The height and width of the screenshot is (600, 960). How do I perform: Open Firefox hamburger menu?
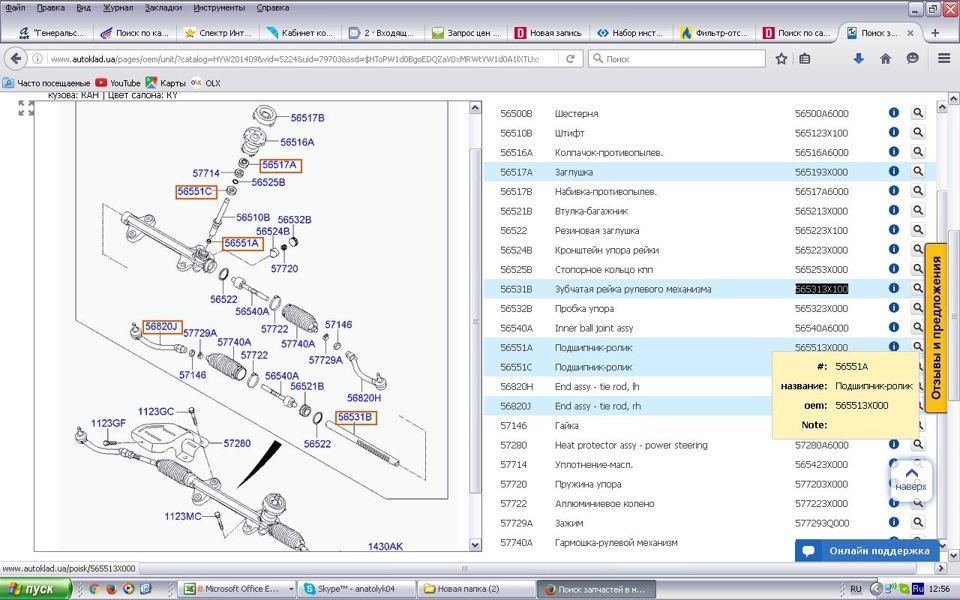(944, 59)
